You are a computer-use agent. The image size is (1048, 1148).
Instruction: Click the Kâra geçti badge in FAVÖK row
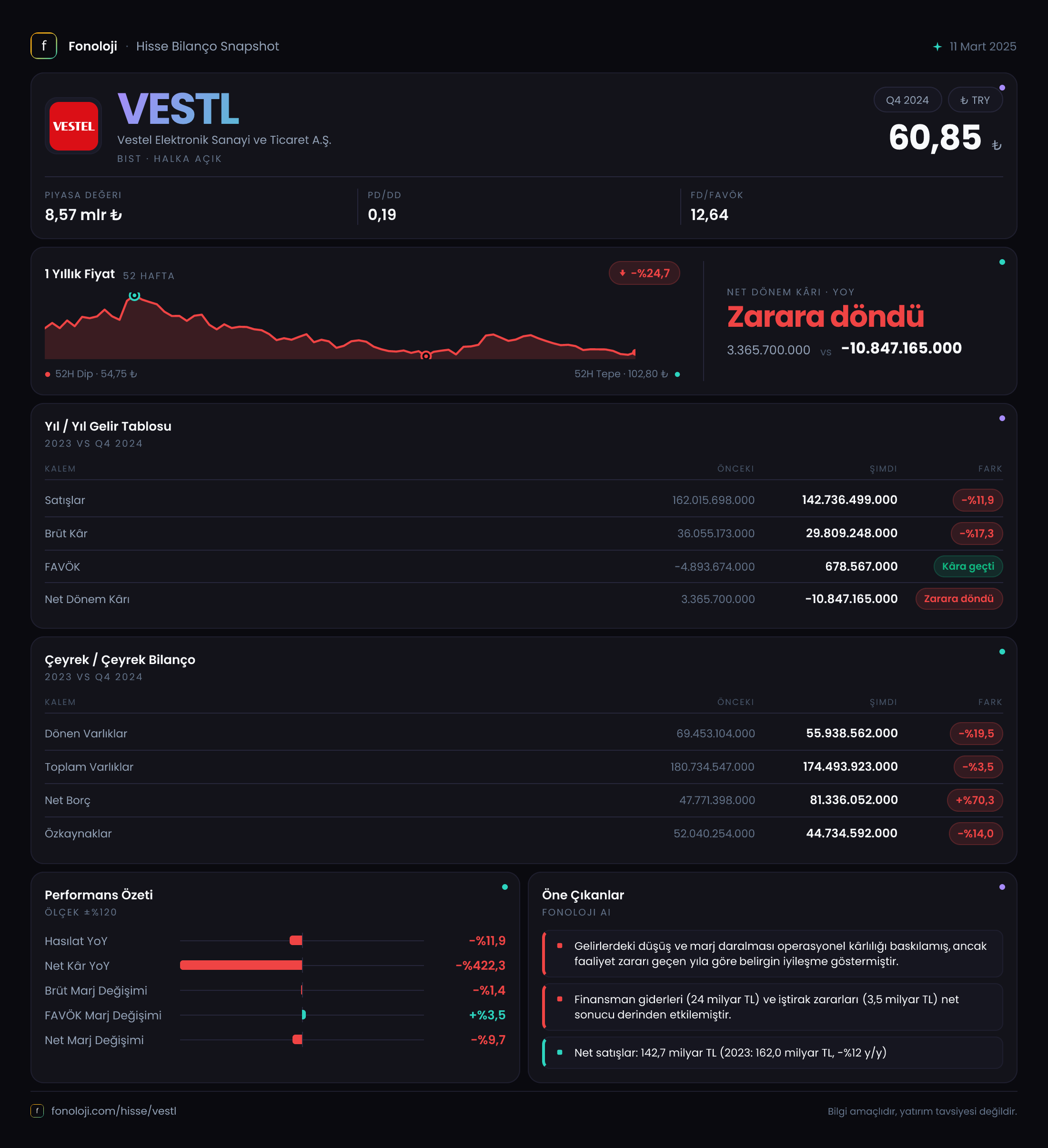click(x=968, y=566)
